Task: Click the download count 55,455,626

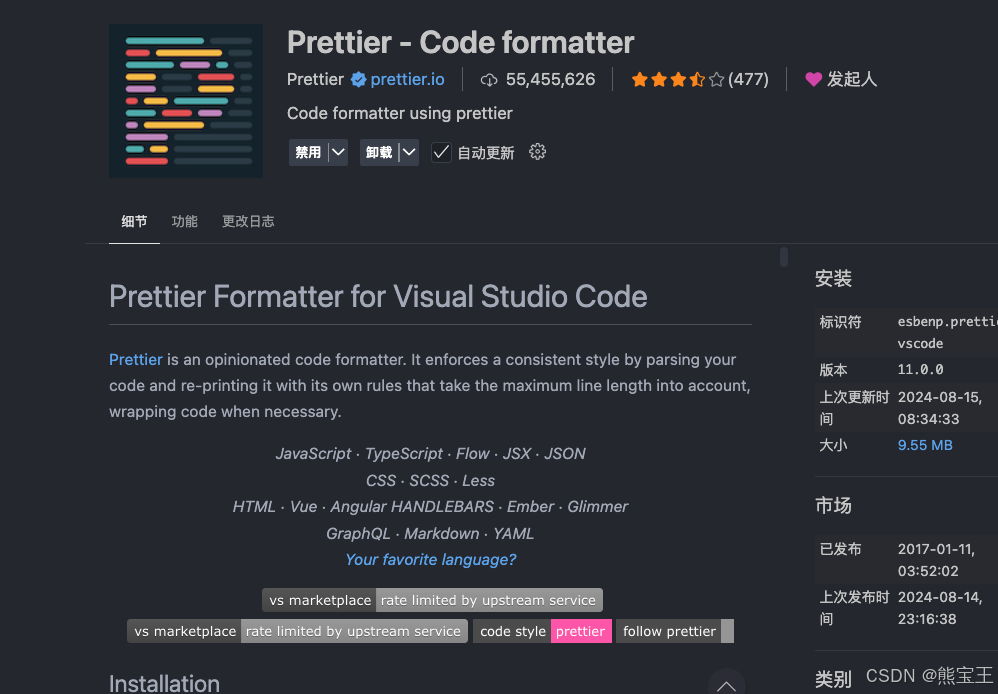Action: [551, 80]
